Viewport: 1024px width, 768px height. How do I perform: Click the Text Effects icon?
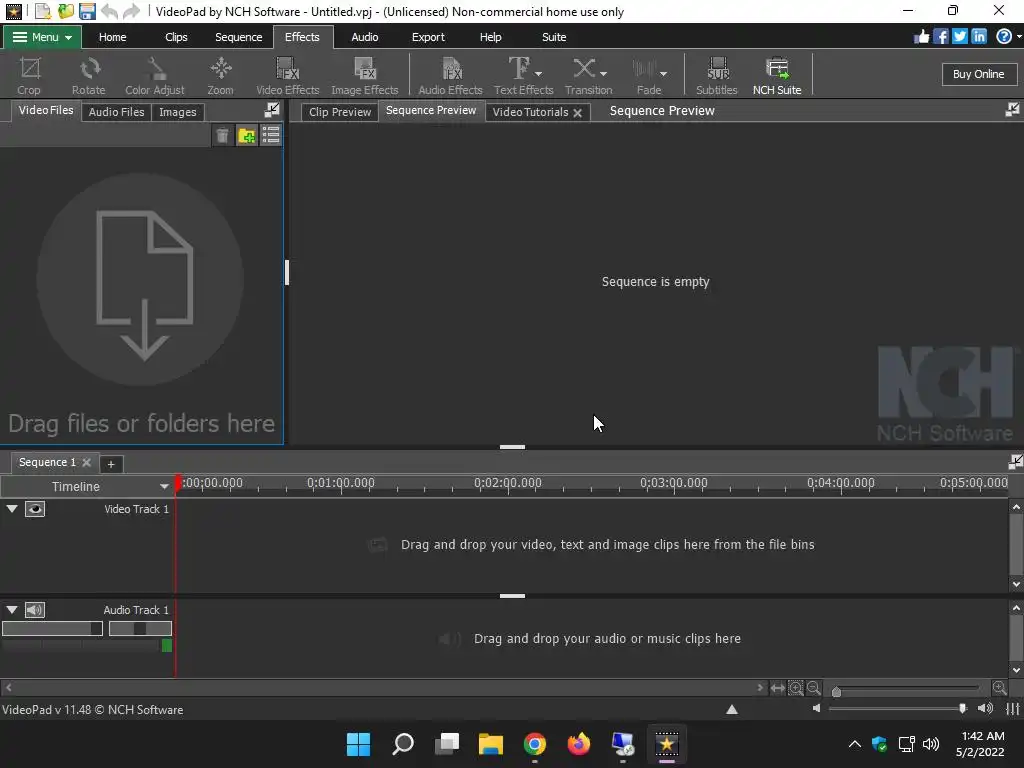point(519,68)
